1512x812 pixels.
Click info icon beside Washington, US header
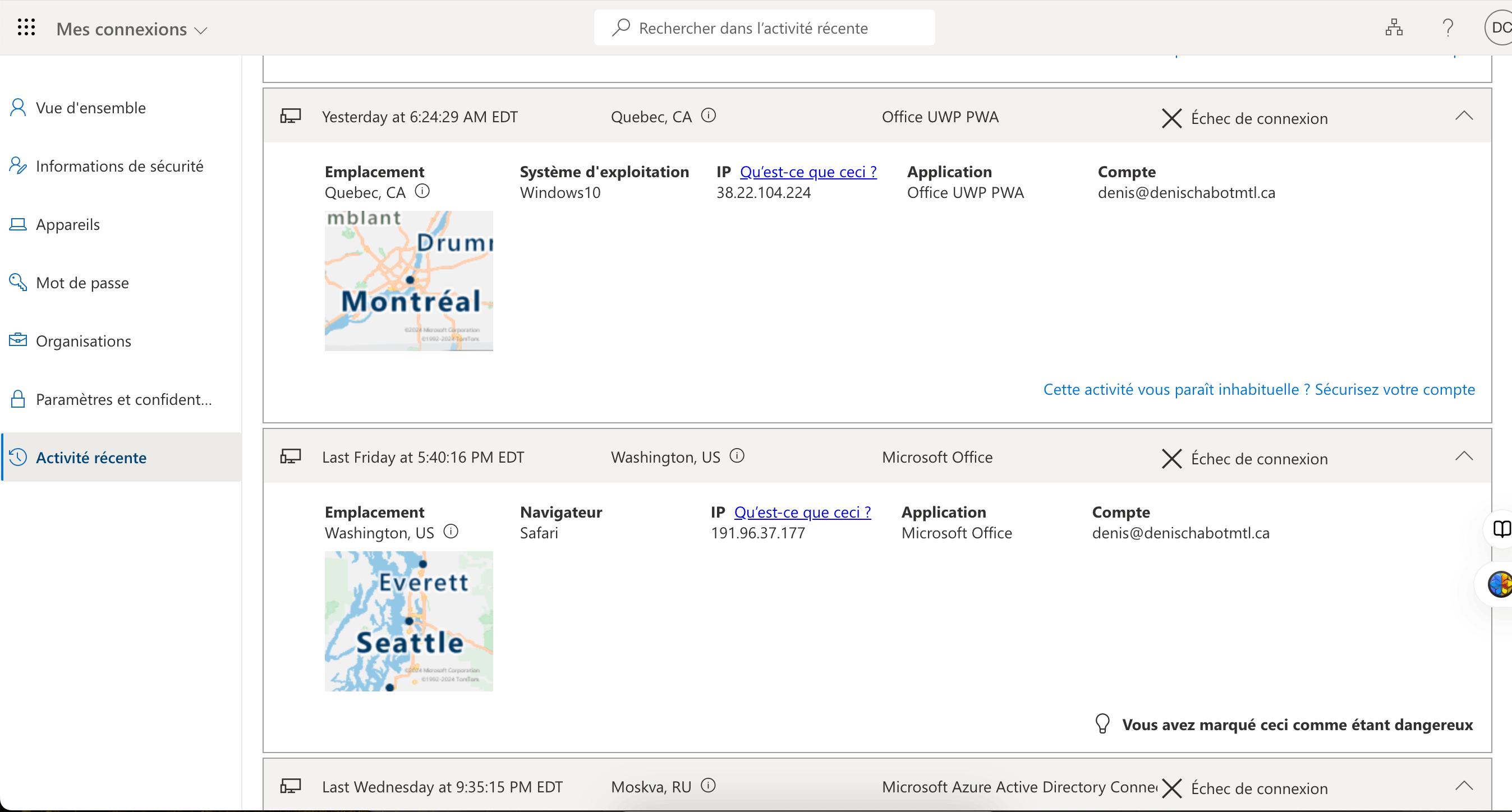click(737, 456)
